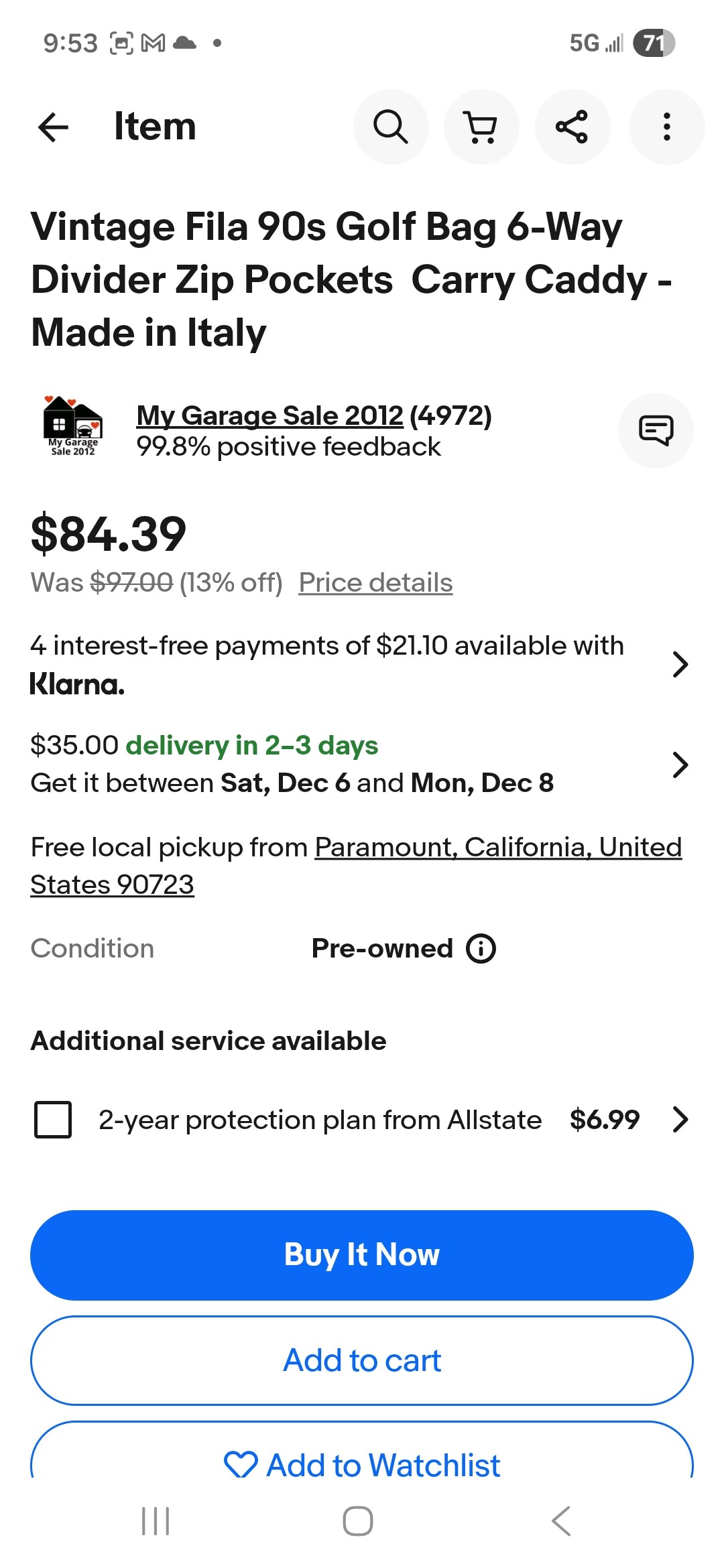Image resolution: width=724 pixels, height=1568 pixels.
Task: Expand delivery details chevron
Action: tap(680, 765)
